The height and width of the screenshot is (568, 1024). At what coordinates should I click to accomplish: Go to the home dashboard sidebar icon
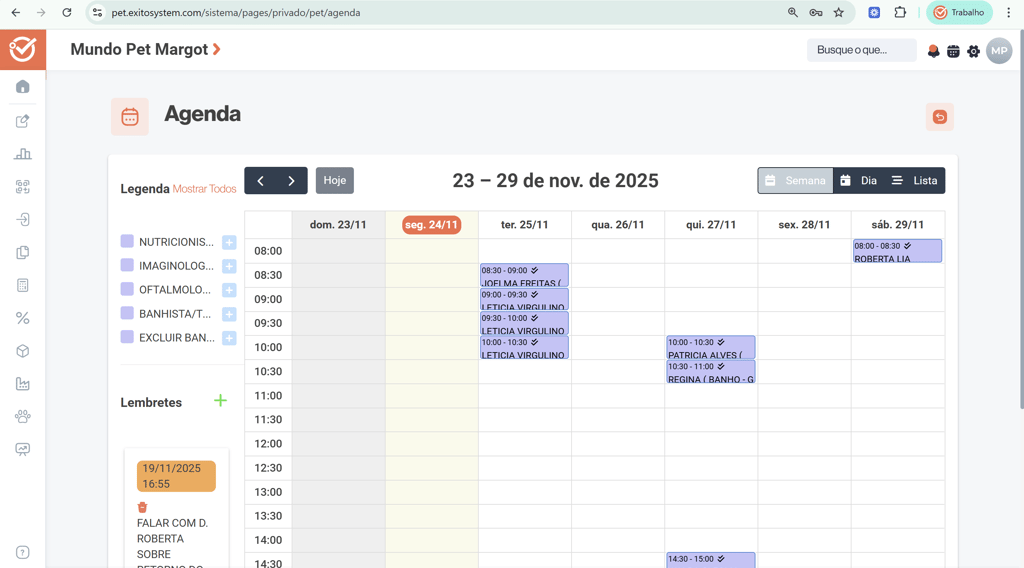23,87
